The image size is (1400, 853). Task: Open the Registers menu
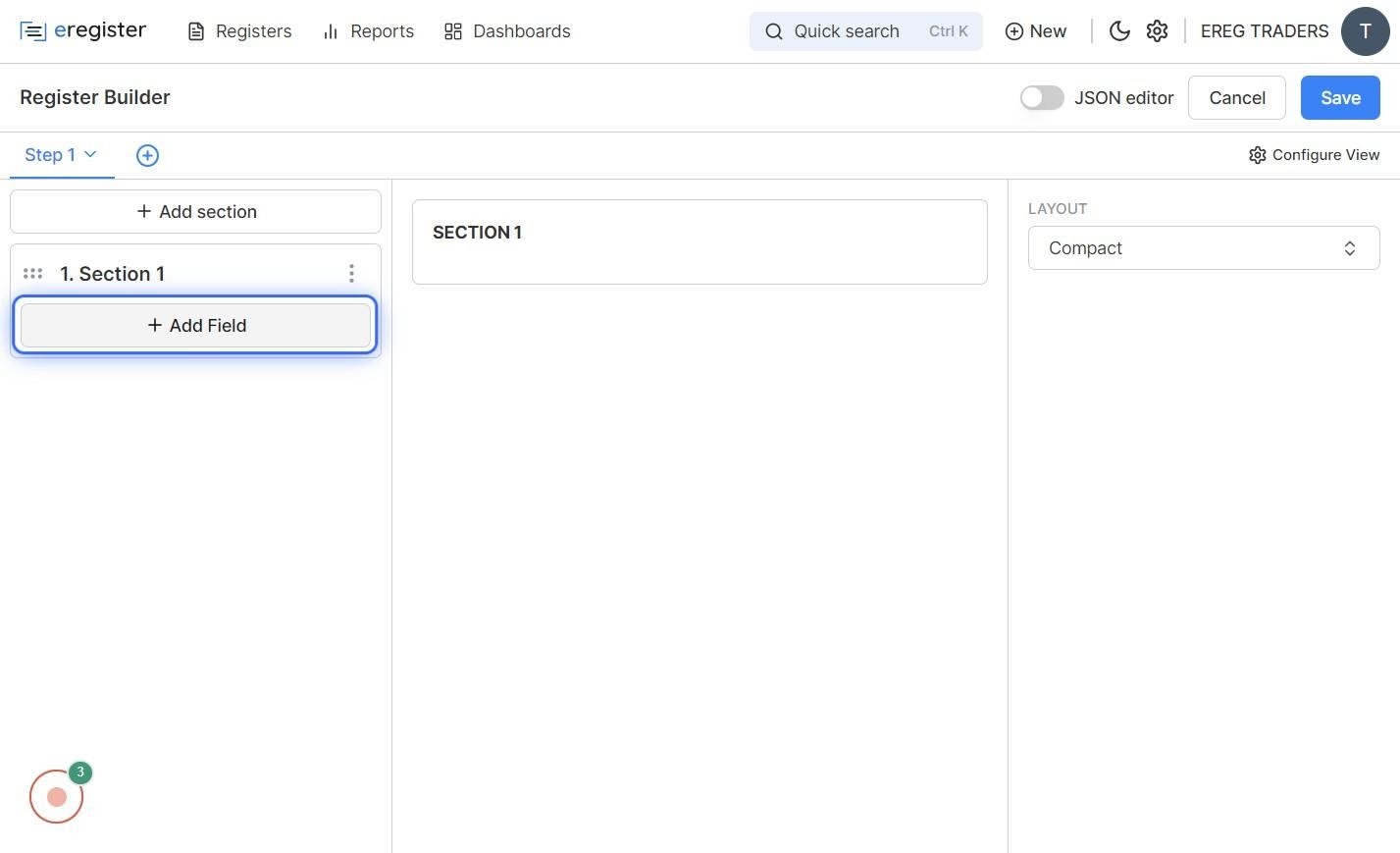coord(239,31)
